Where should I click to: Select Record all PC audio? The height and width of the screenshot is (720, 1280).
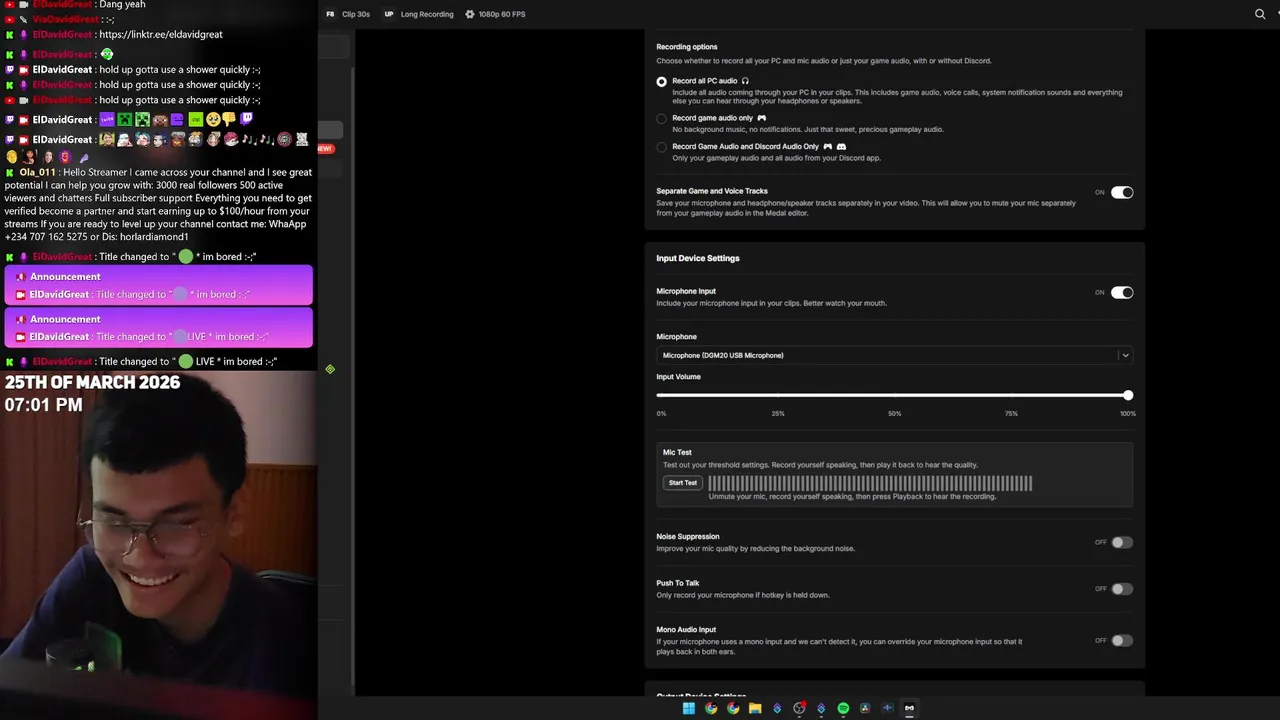662,82
